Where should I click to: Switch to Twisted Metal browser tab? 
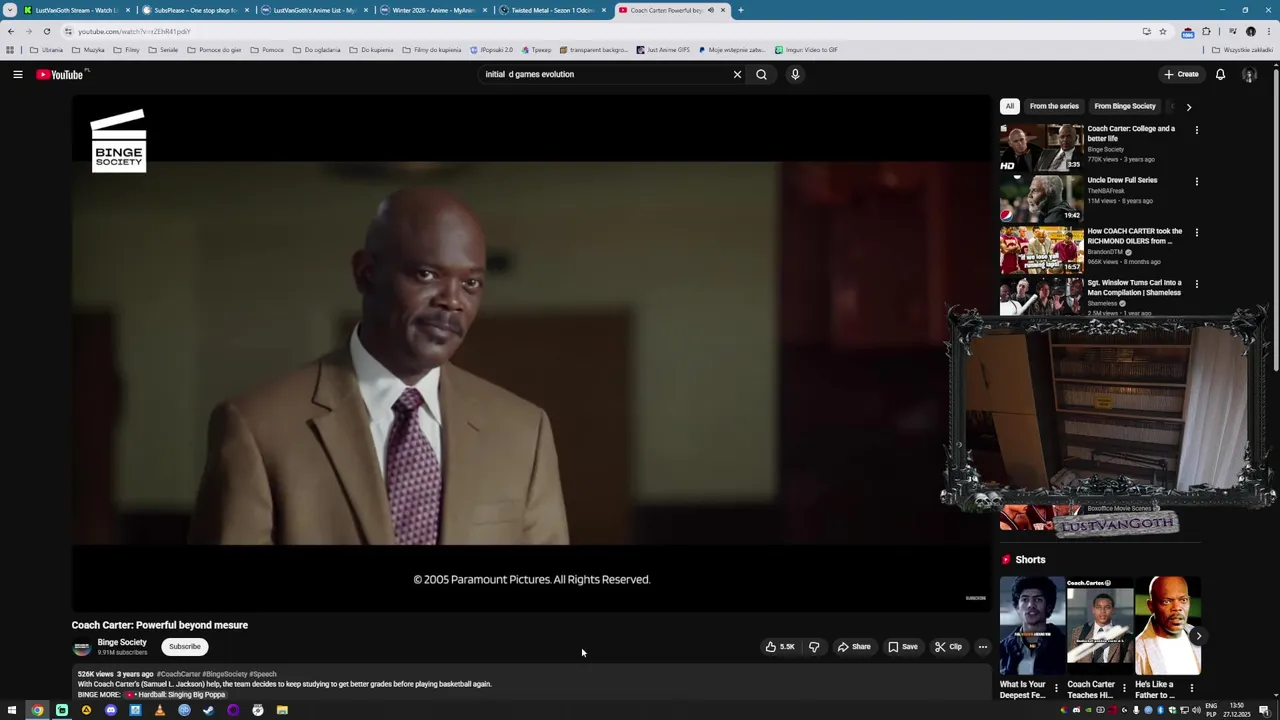click(551, 10)
